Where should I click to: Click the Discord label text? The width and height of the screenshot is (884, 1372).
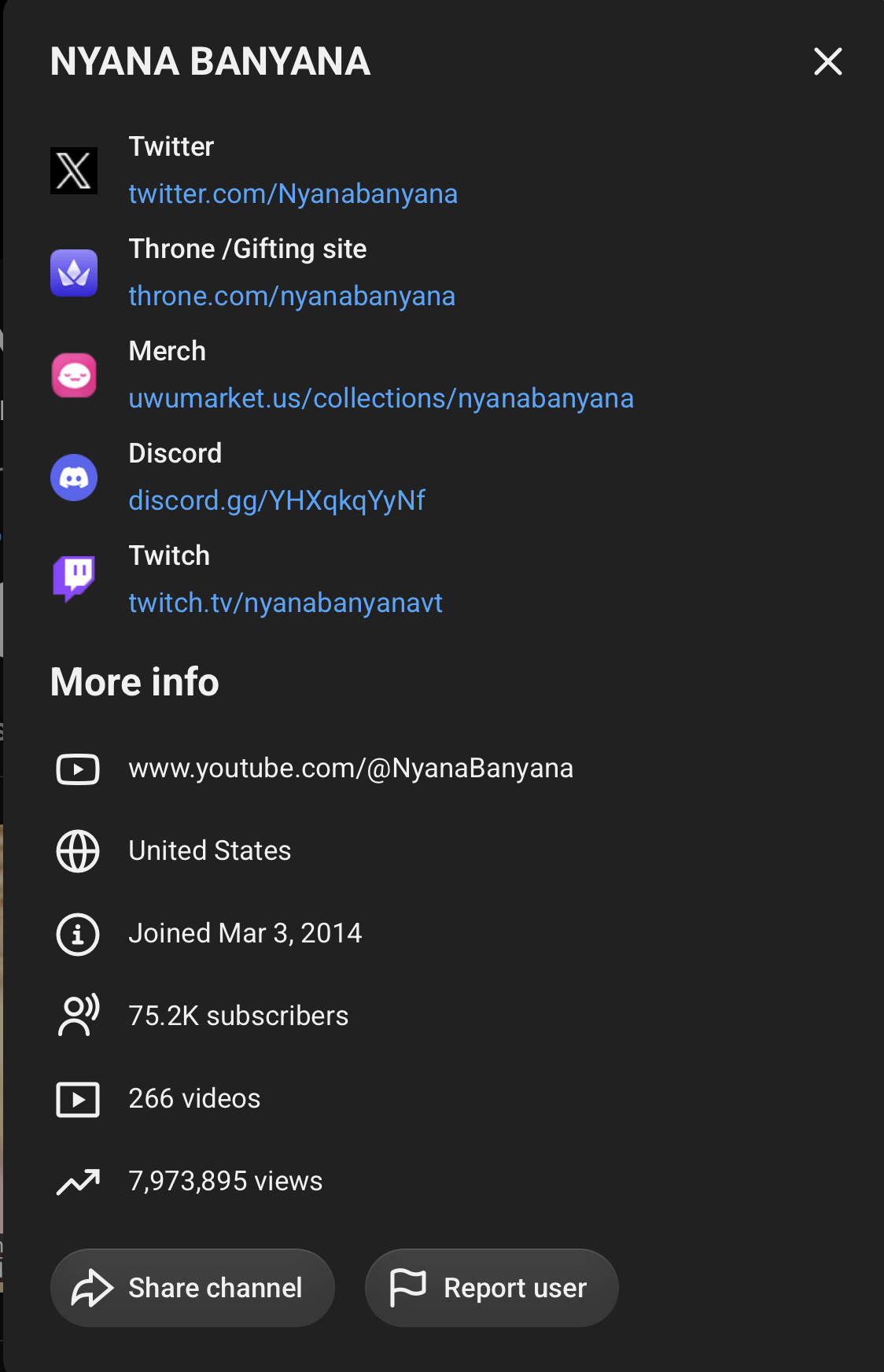175,453
